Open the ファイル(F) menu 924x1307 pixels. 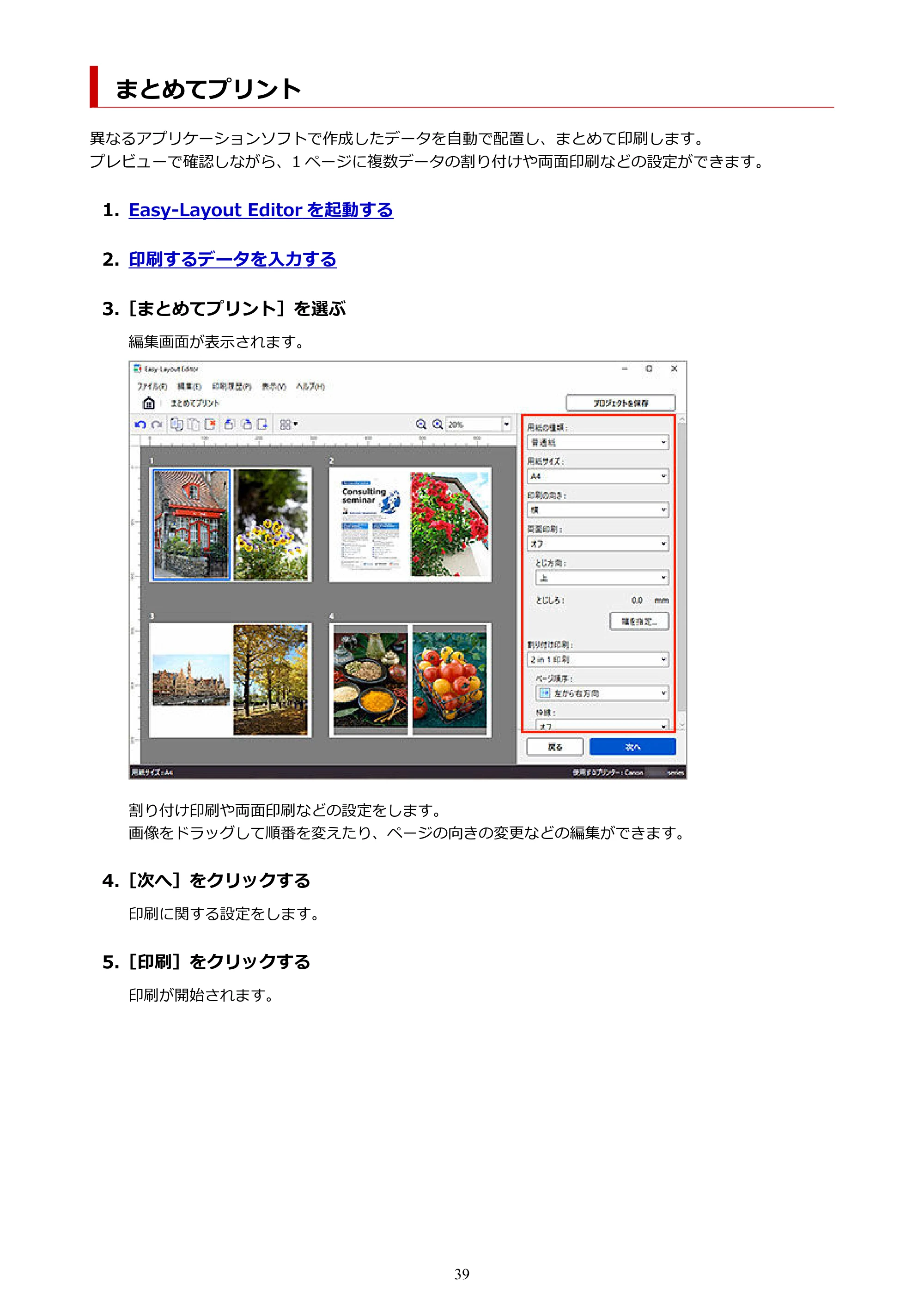click(x=152, y=386)
